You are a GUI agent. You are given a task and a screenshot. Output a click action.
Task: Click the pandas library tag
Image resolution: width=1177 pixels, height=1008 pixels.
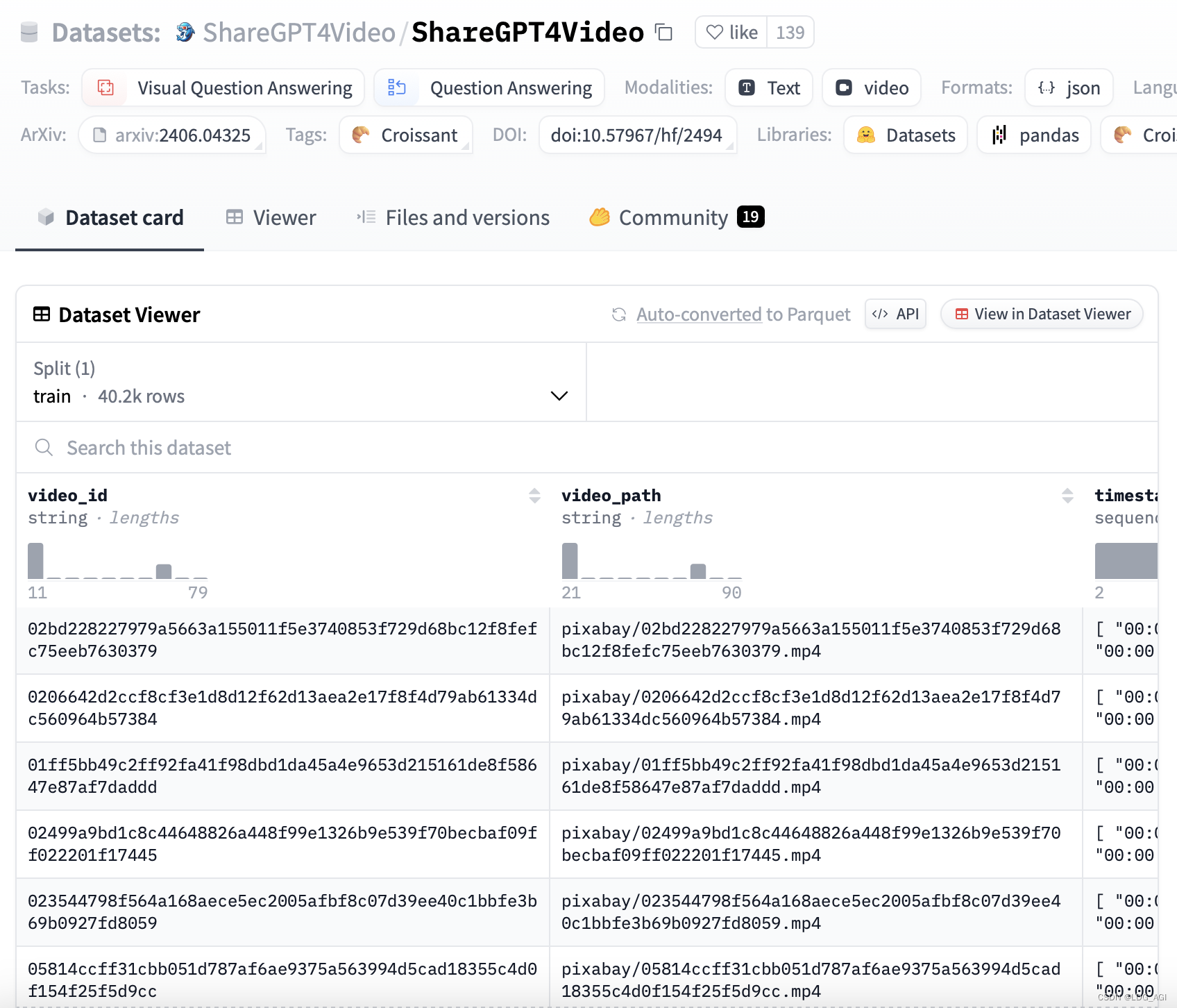coord(1034,135)
